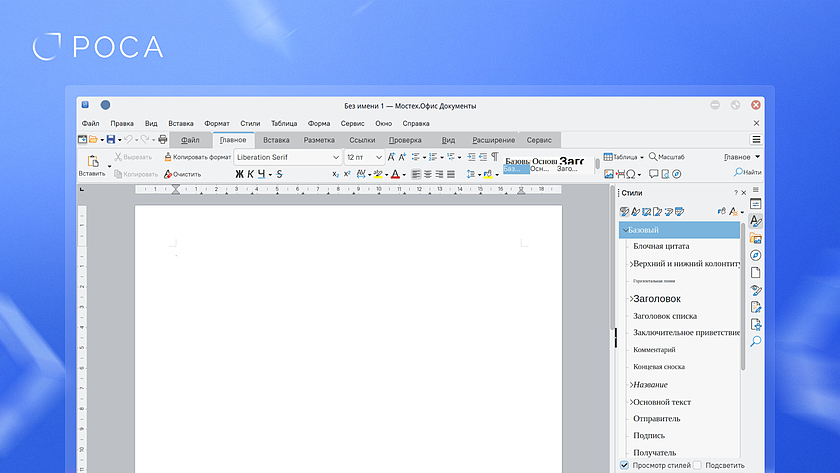Uncheck the "Просмотр стилей" checkbox

click(624, 465)
